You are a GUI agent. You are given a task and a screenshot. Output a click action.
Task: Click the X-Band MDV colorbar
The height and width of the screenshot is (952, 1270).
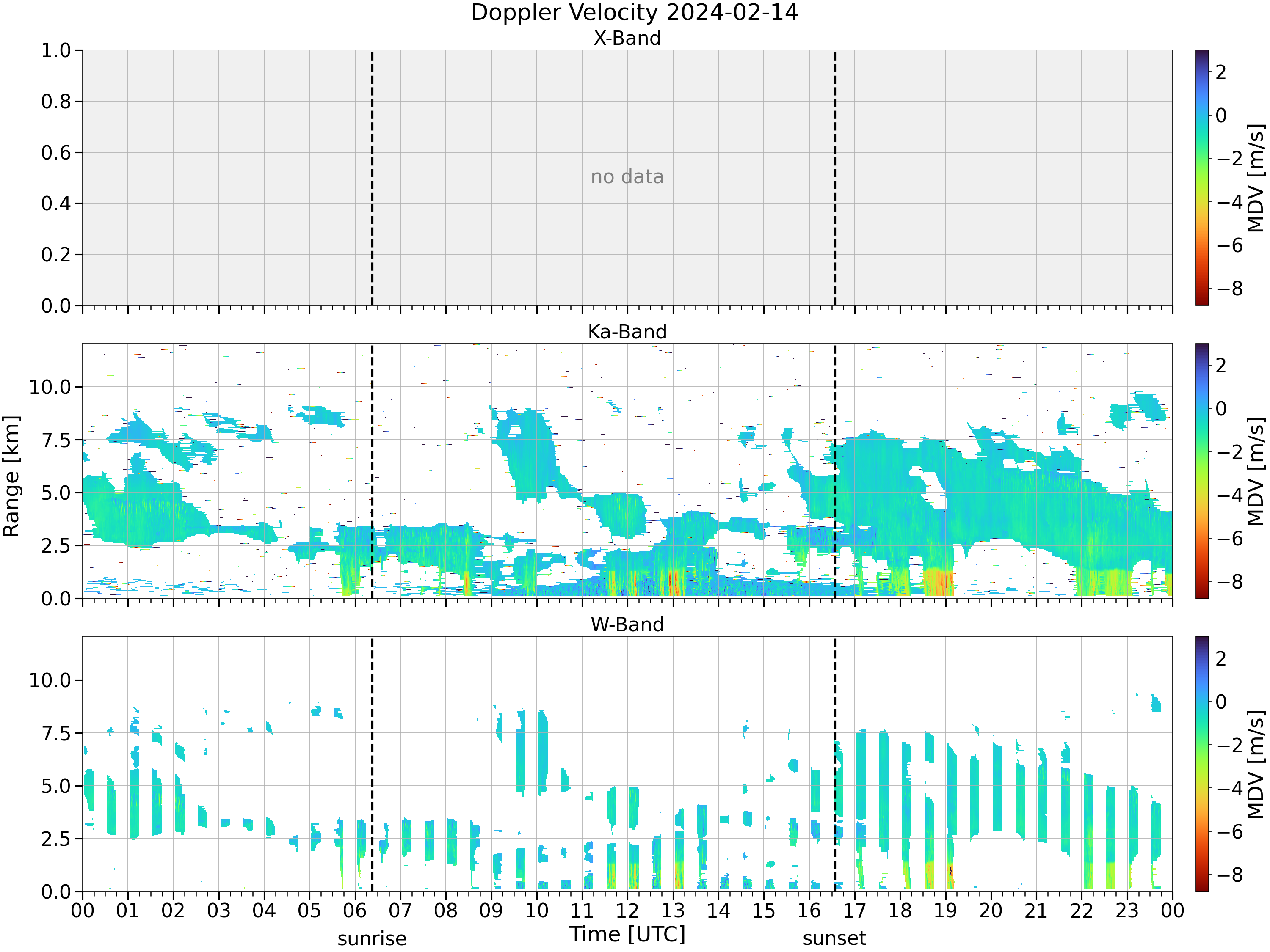coord(1202,177)
